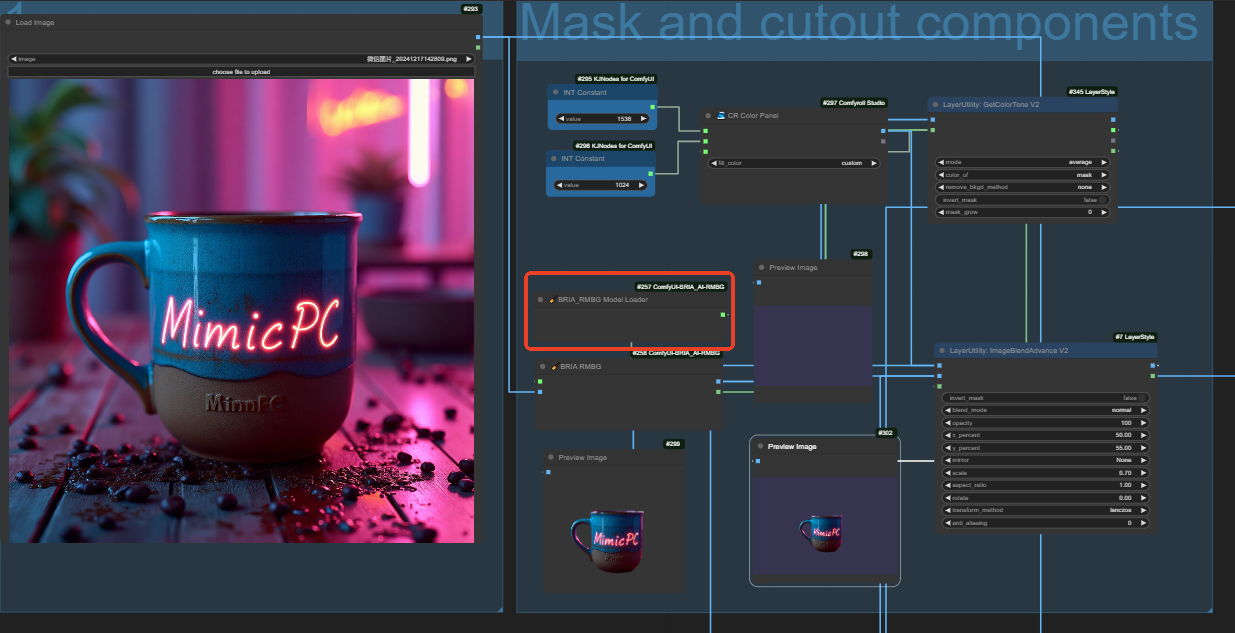1235x633 pixels.
Task: Open the fill_color dropdown in CR Color Panel
Action: coord(794,163)
